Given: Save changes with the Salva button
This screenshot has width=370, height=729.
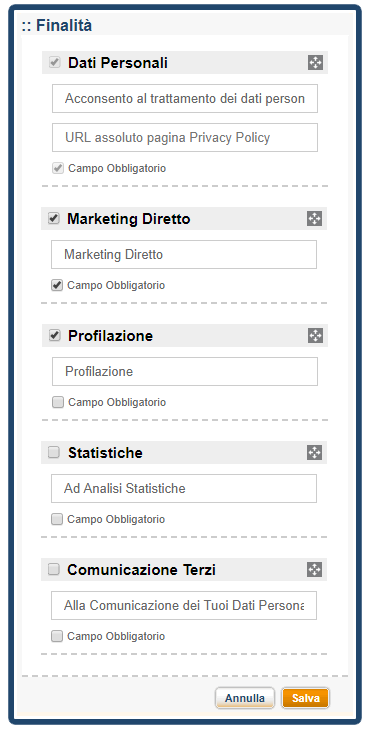Looking at the screenshot, I should pyautogui.click(x=305, y=698).
